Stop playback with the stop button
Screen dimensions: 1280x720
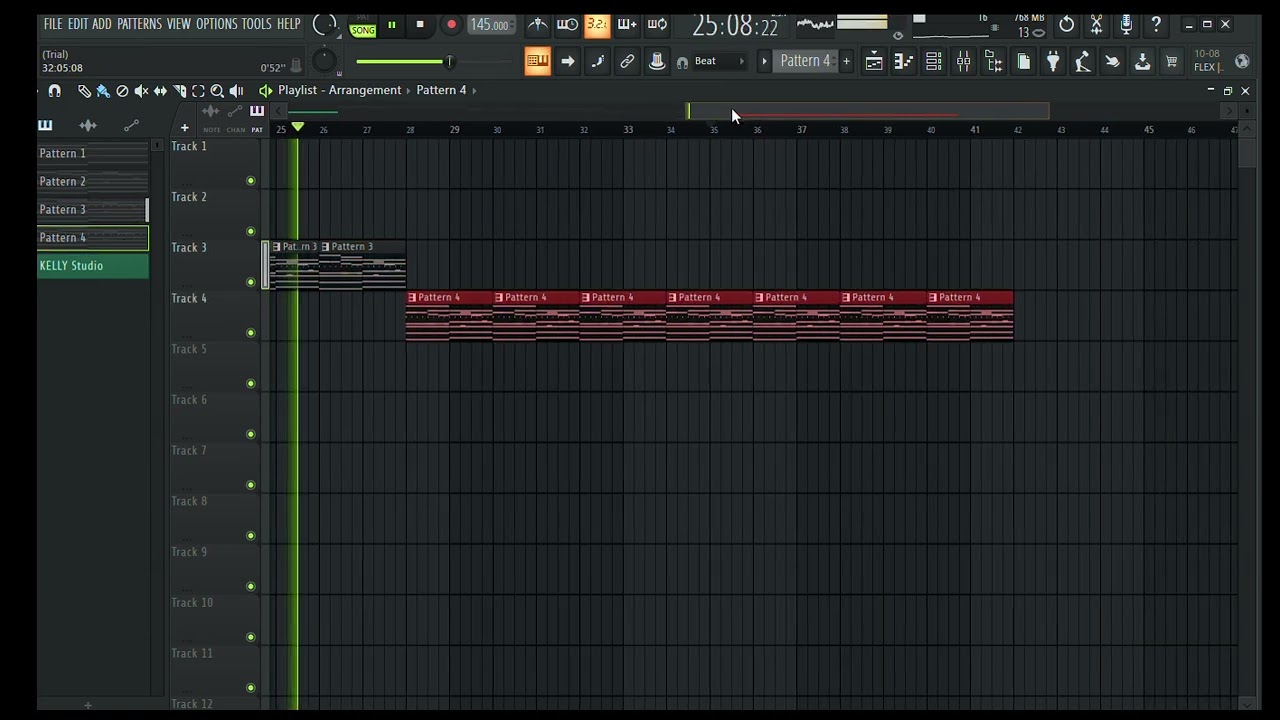[x=420, y=25]
